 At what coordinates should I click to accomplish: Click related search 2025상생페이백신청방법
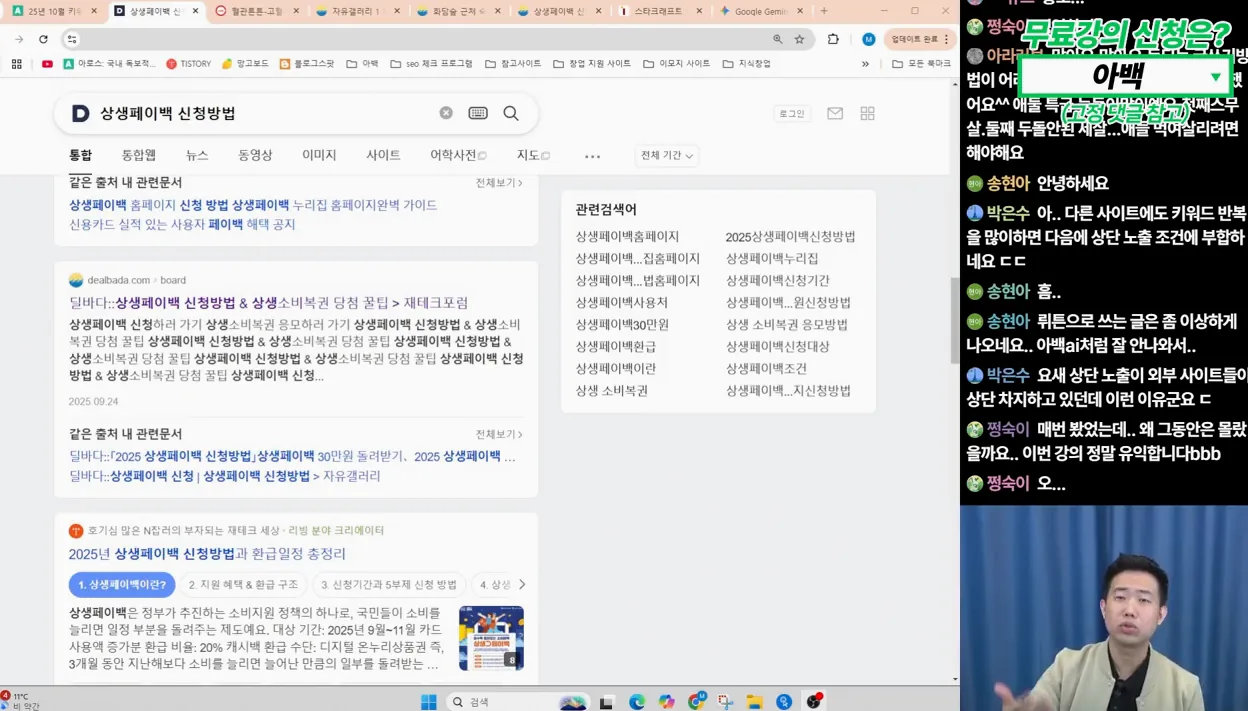[x=790, y=236]
